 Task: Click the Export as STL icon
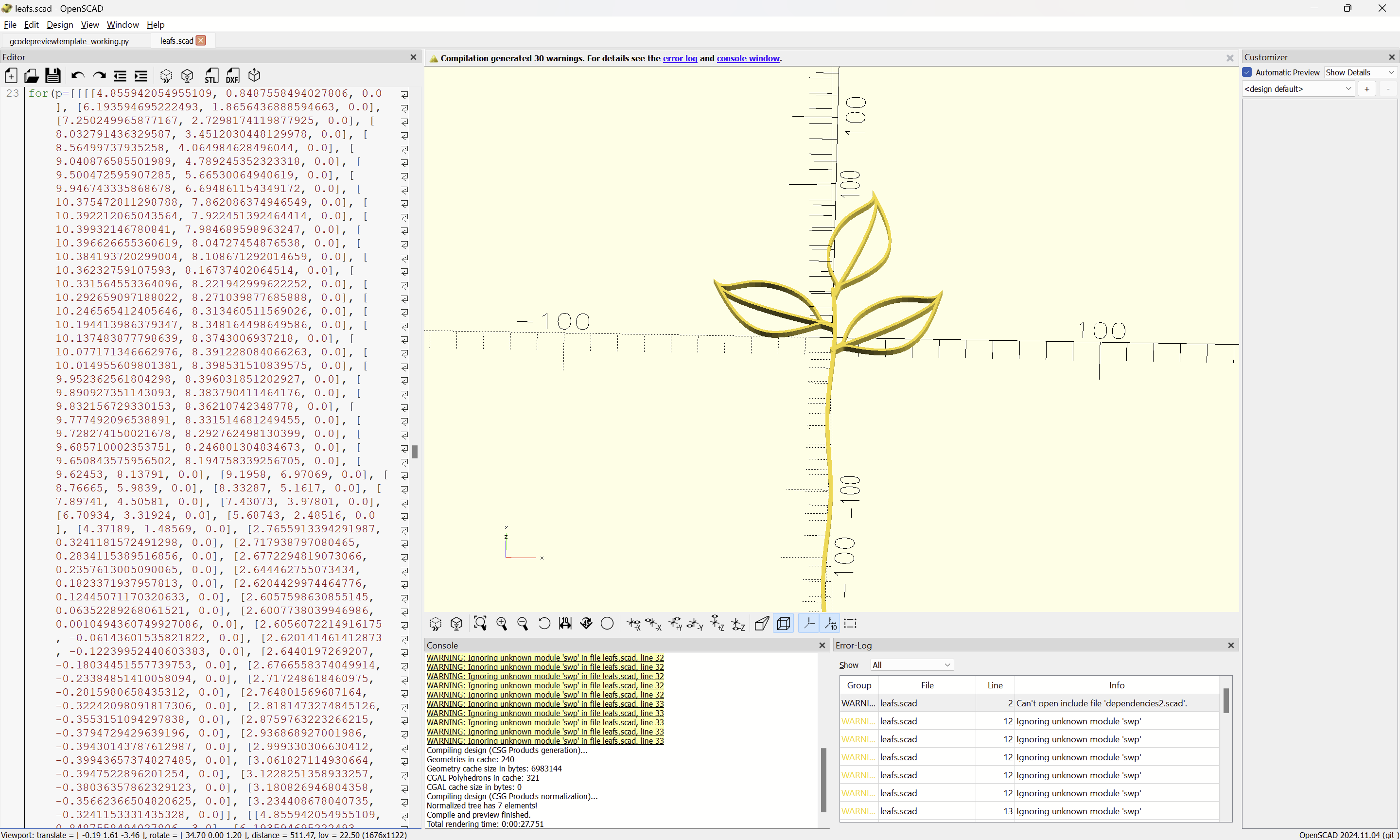(211, 76)
